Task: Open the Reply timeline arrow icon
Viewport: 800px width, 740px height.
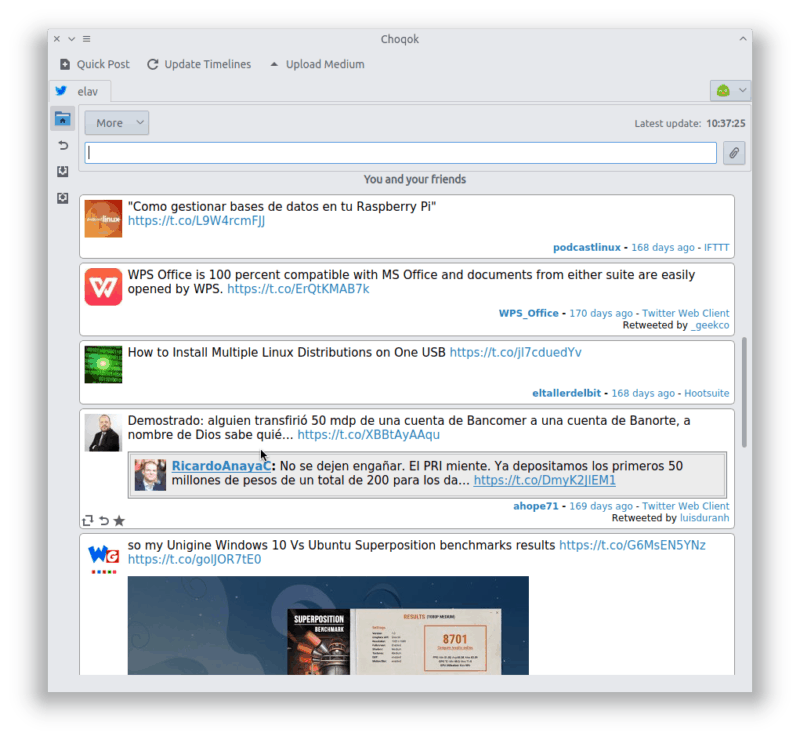Action: point(62,146)
